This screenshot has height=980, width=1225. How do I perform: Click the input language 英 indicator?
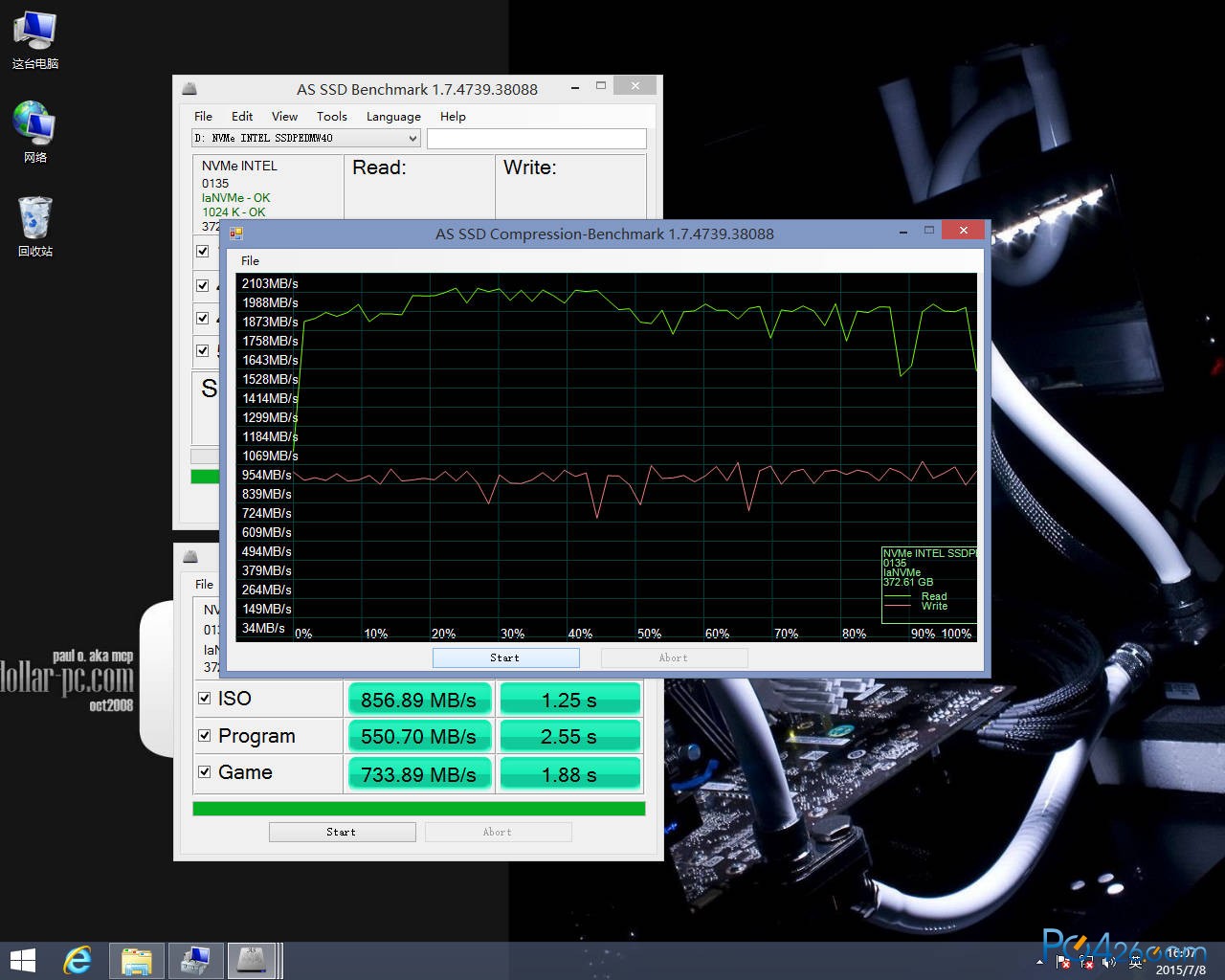click(1136, 962)
